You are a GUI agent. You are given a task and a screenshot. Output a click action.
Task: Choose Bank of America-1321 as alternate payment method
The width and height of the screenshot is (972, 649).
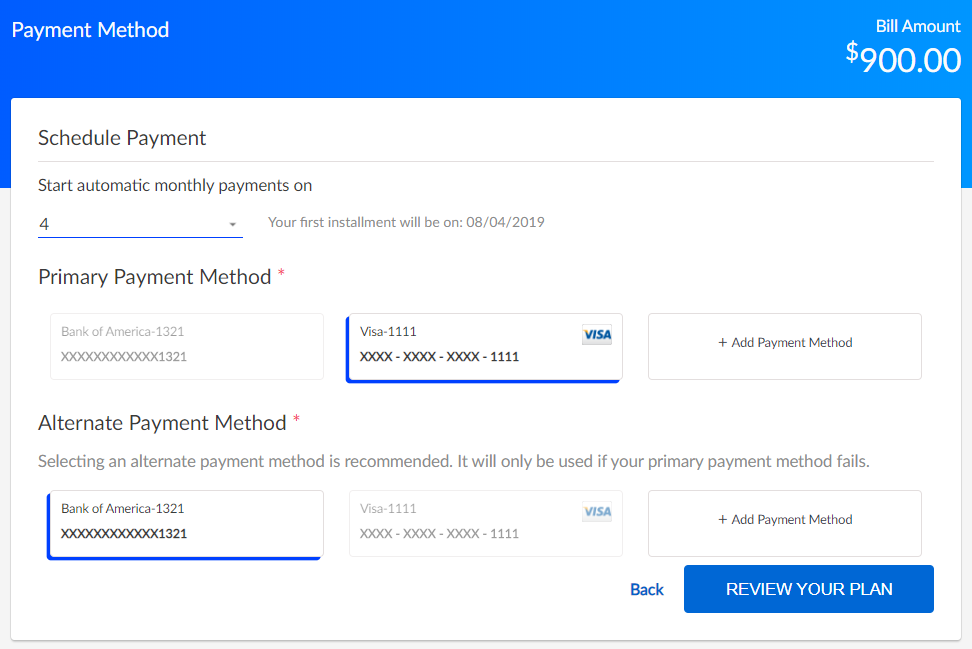coord(185,523)
